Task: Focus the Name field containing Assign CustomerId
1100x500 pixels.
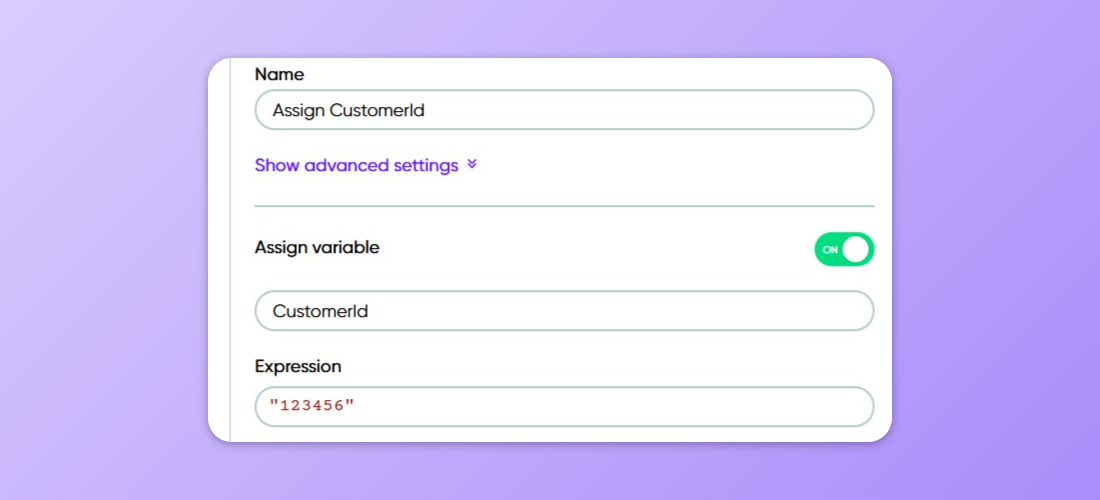Action: (564, 110)
